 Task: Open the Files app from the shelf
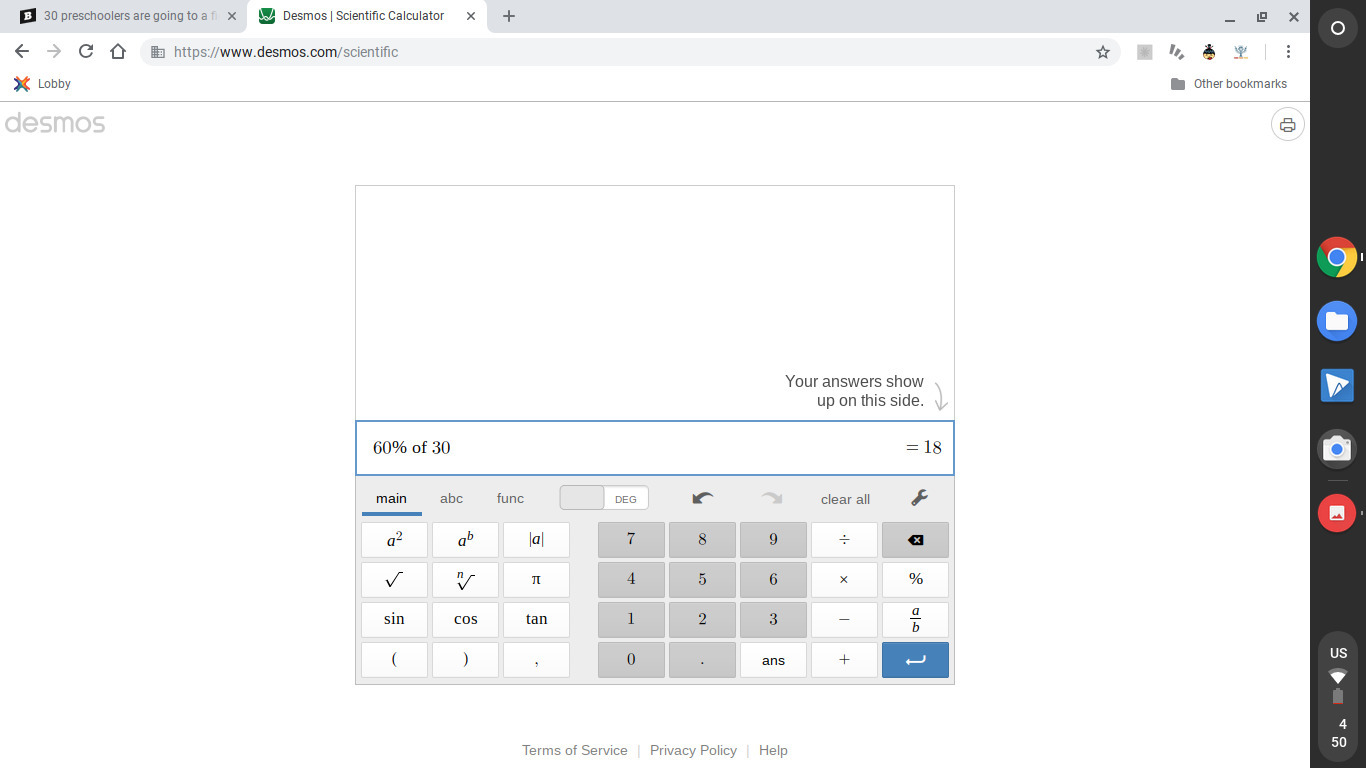point(1337,321)
